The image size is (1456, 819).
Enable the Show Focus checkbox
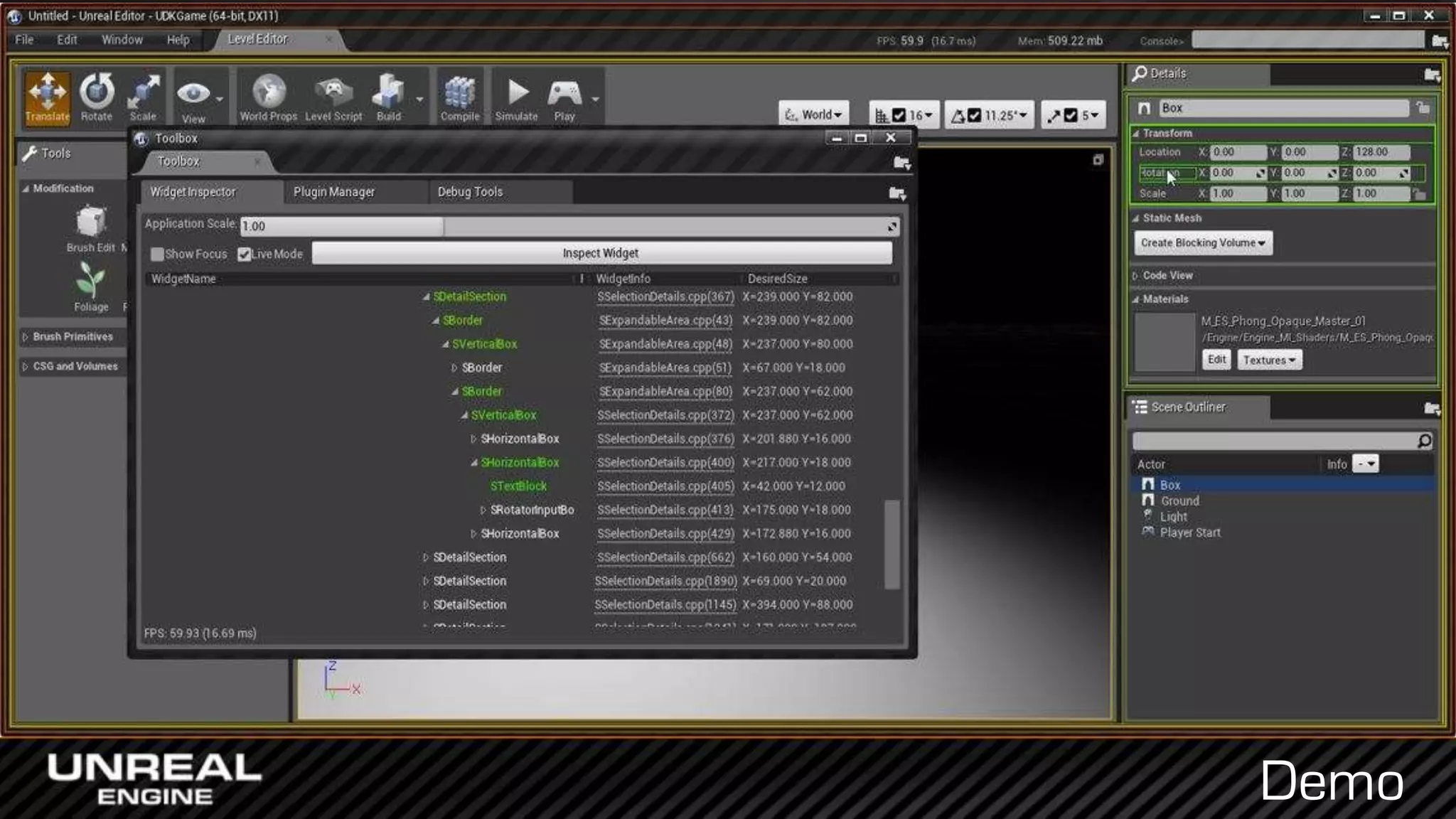pos(157,254)
